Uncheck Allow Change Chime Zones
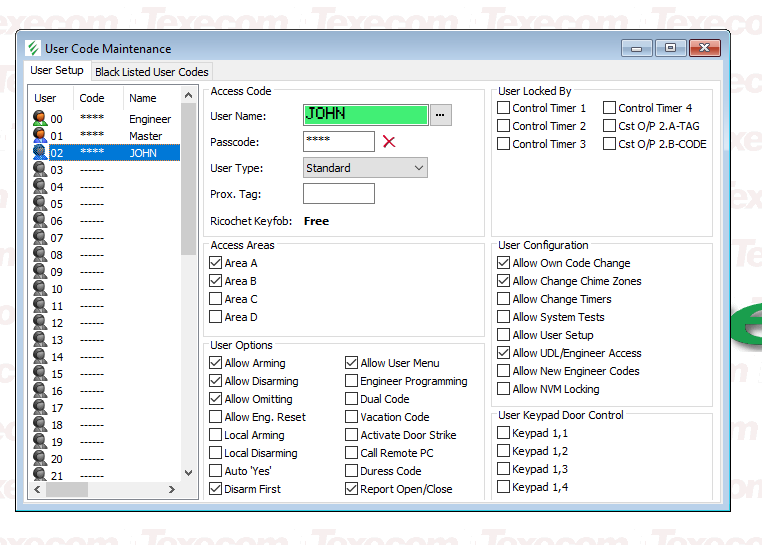Image resolution: width=762 pixels, height=545 pixels. click(504, 281)
